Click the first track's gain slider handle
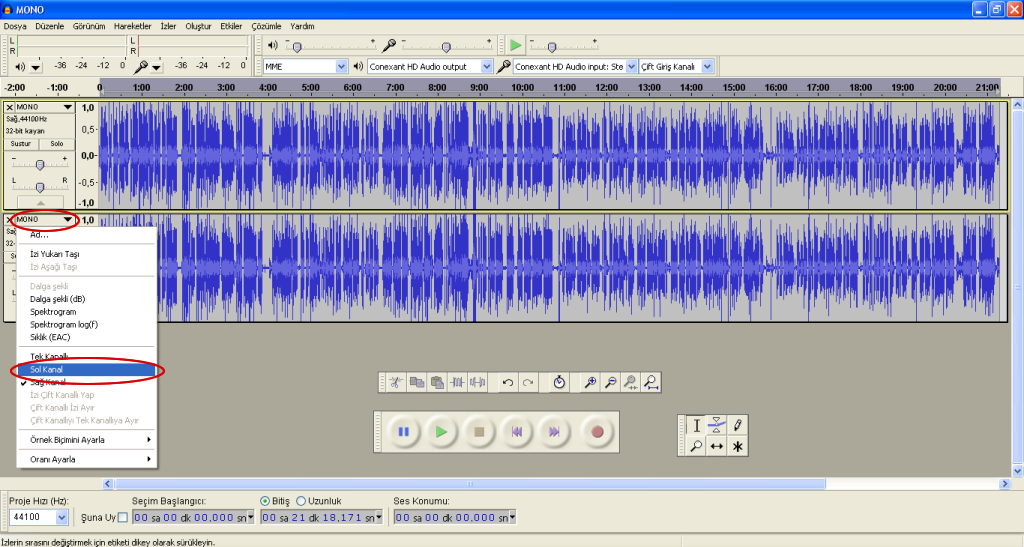 [40, 165]
